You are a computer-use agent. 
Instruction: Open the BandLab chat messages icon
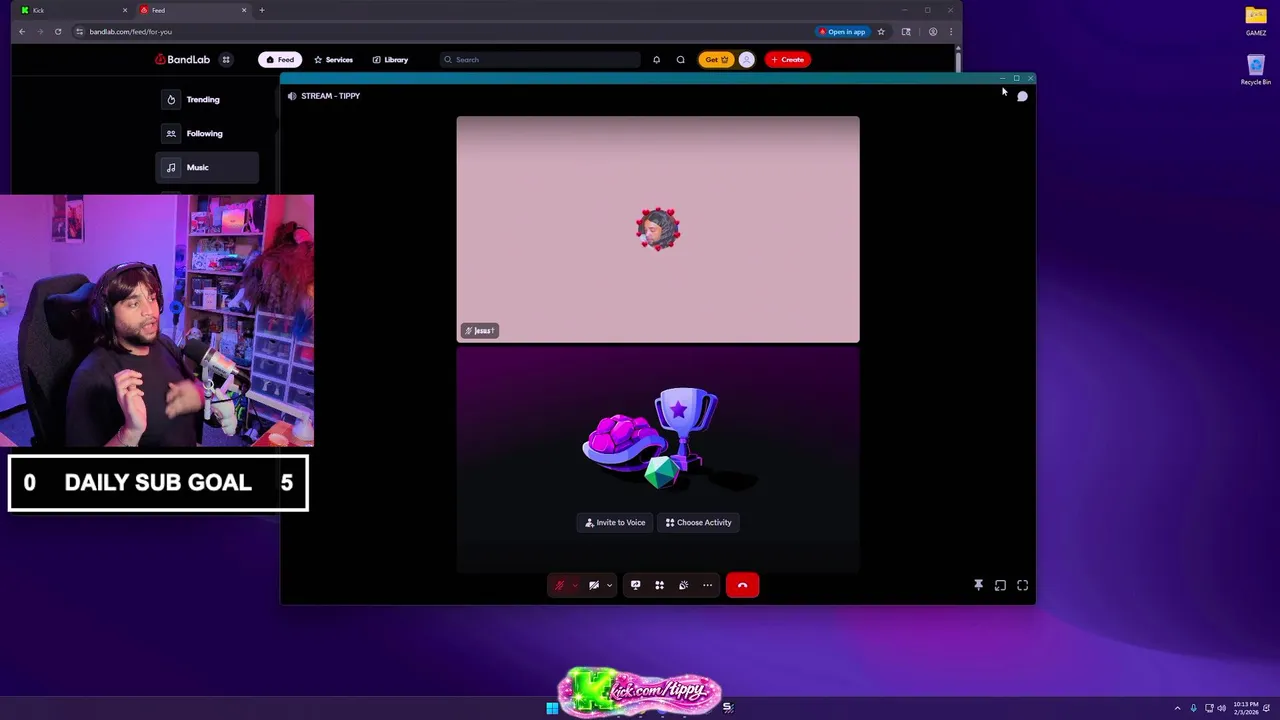pos(681,59)
